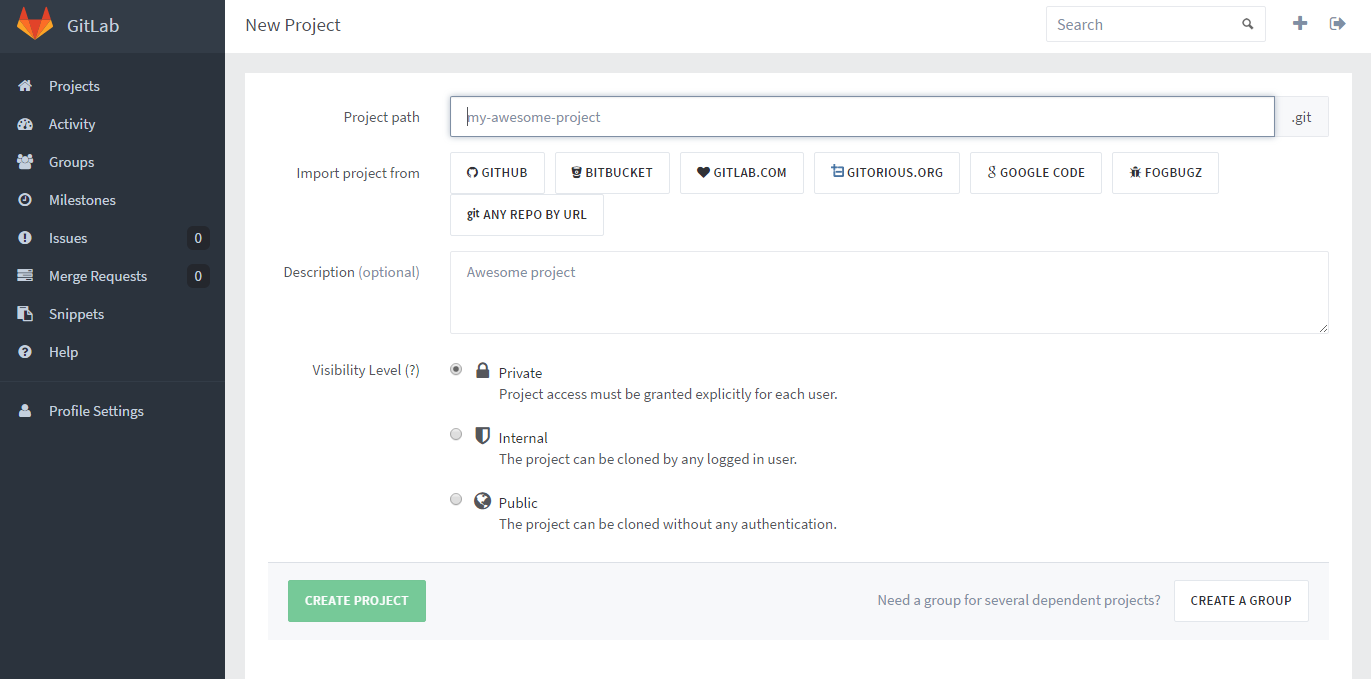Import project from Bitbucket
Viewport: 1371px width, 679px height.
[x=612, y=173]
